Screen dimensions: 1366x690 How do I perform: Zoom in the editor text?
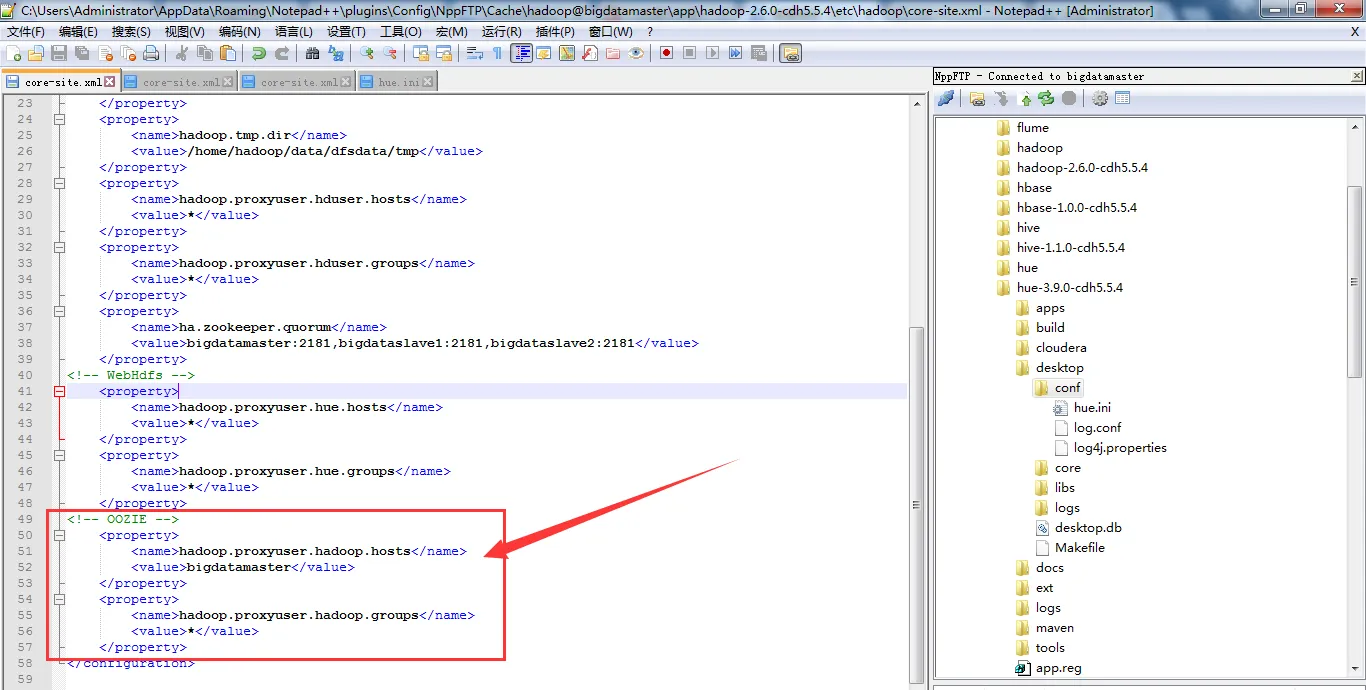(367, 53)
